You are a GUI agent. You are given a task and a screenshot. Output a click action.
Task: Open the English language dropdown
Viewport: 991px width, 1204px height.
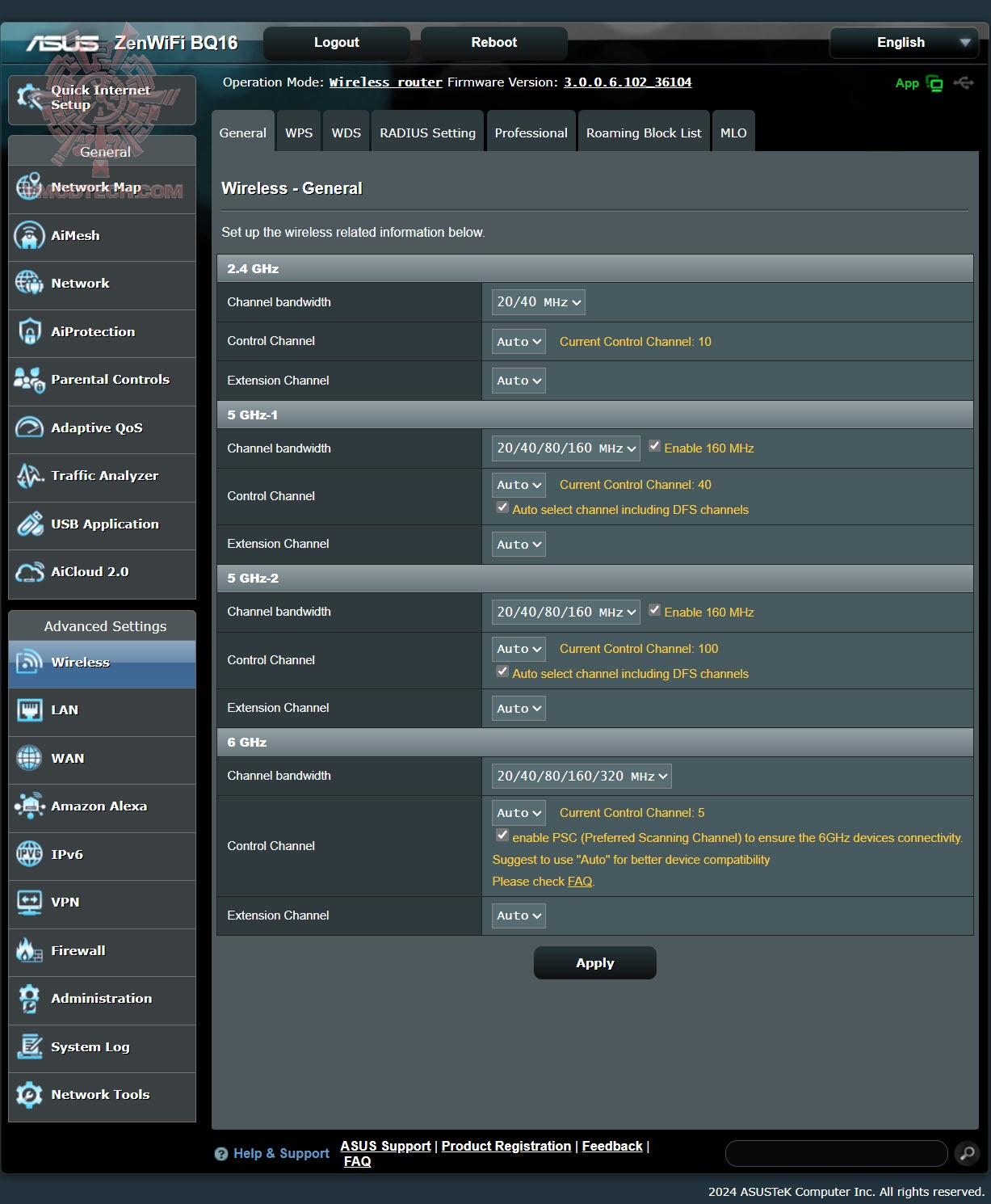pos(904,43)
